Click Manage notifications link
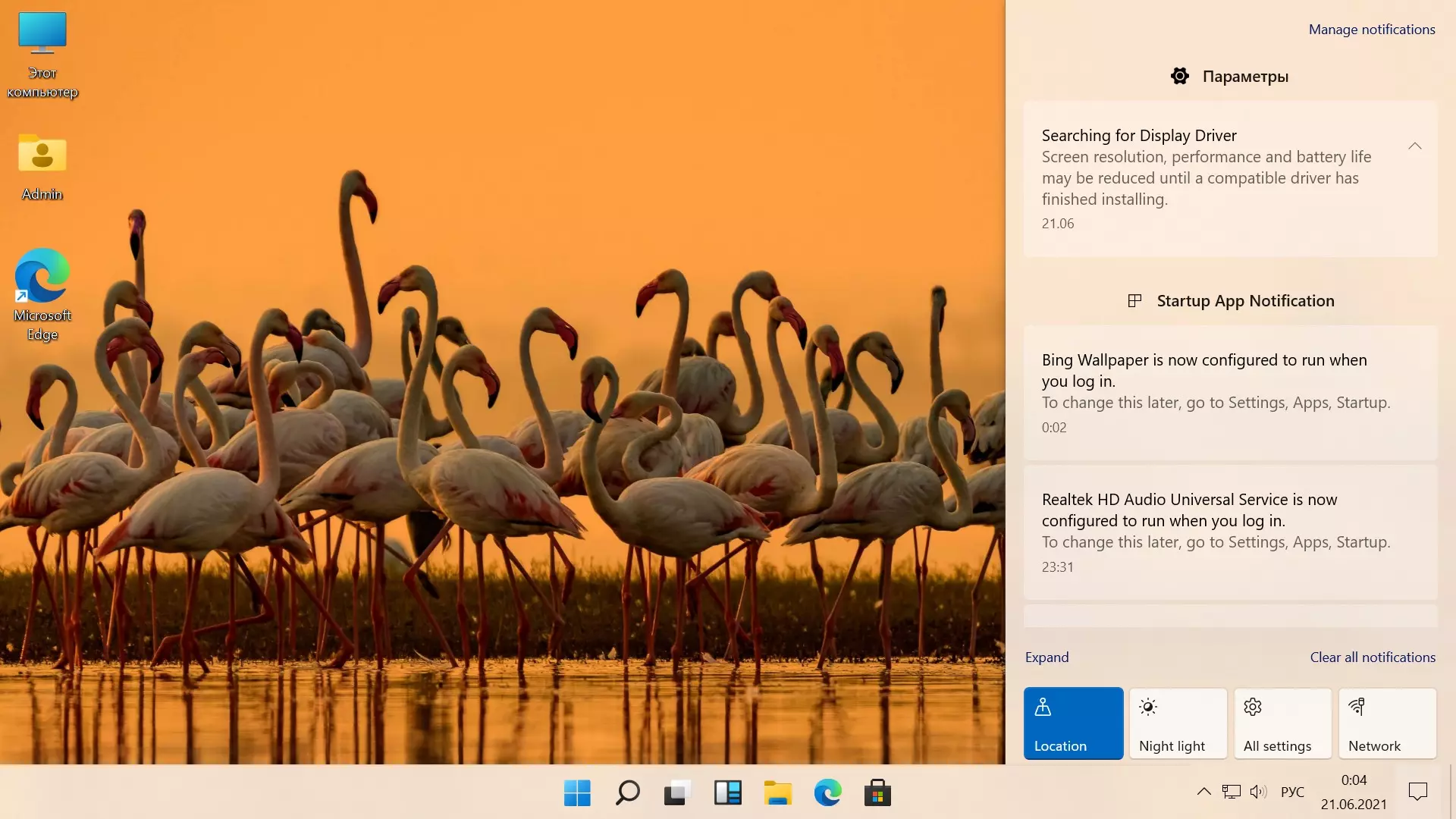Screen dimensions: 1456x819 pos(1371,30)
